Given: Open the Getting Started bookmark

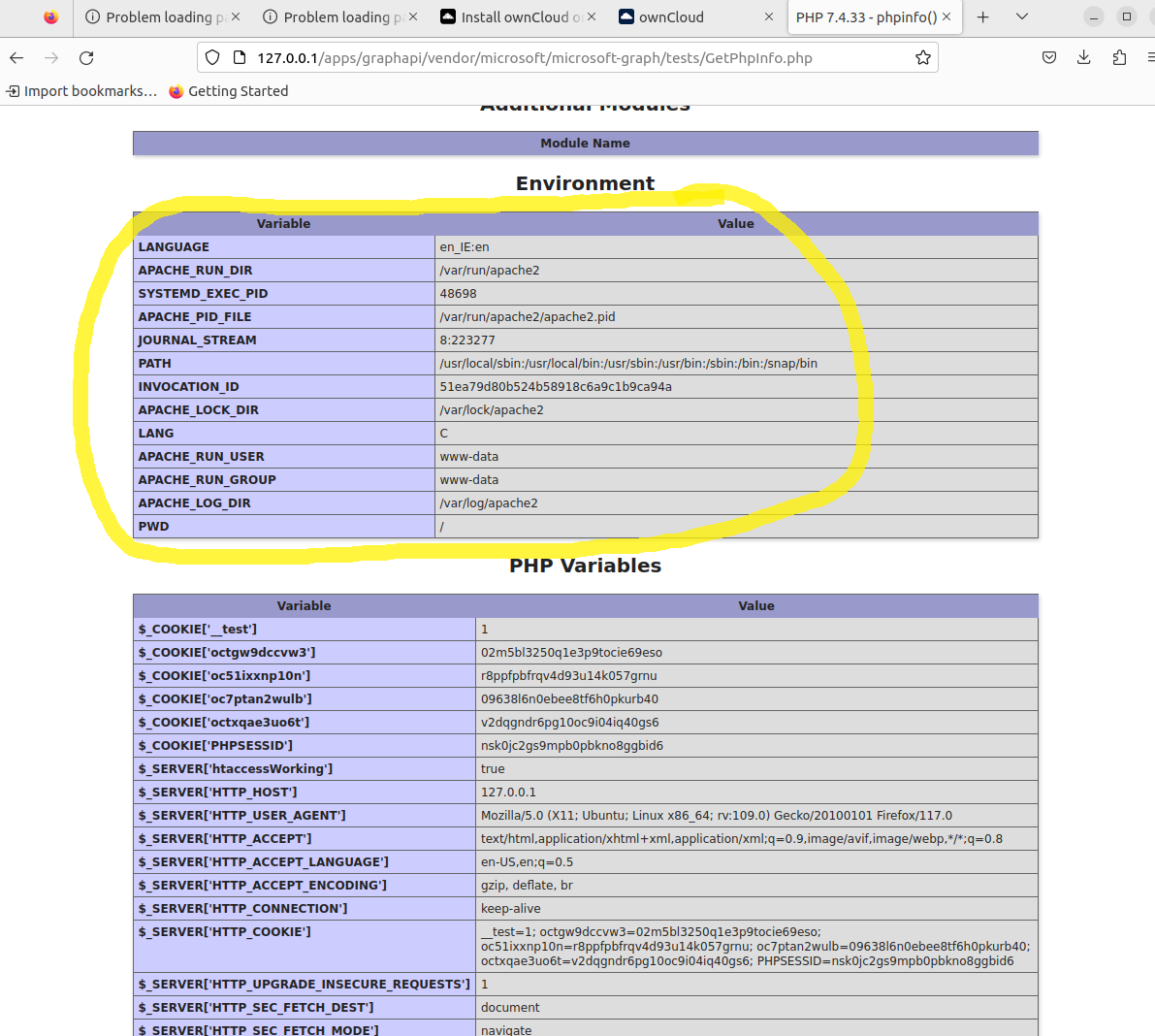Looking at the screenshot, I should coord(228,91).
